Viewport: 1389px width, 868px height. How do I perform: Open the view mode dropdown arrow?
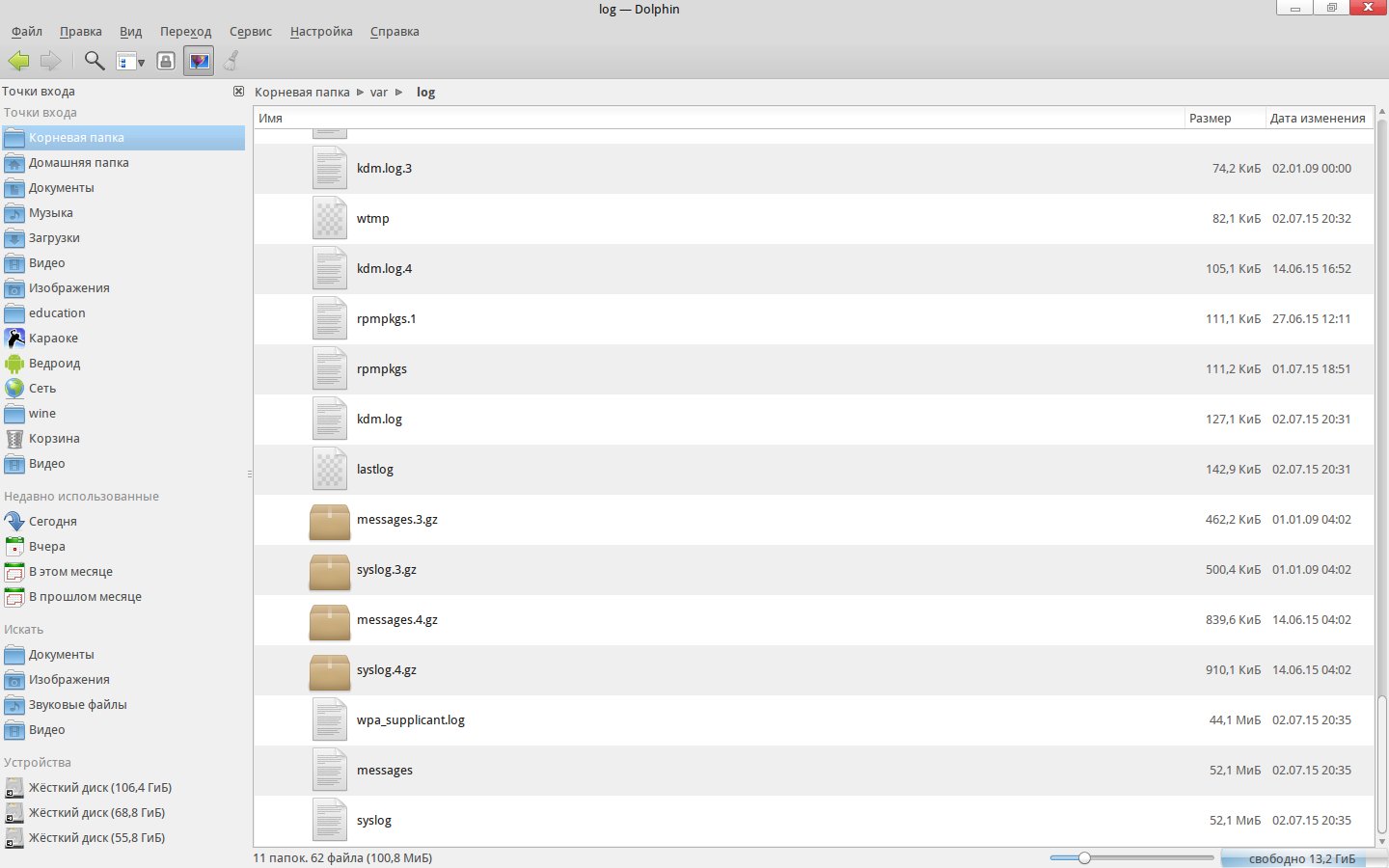pyautogui.click(x=141, y=62)
